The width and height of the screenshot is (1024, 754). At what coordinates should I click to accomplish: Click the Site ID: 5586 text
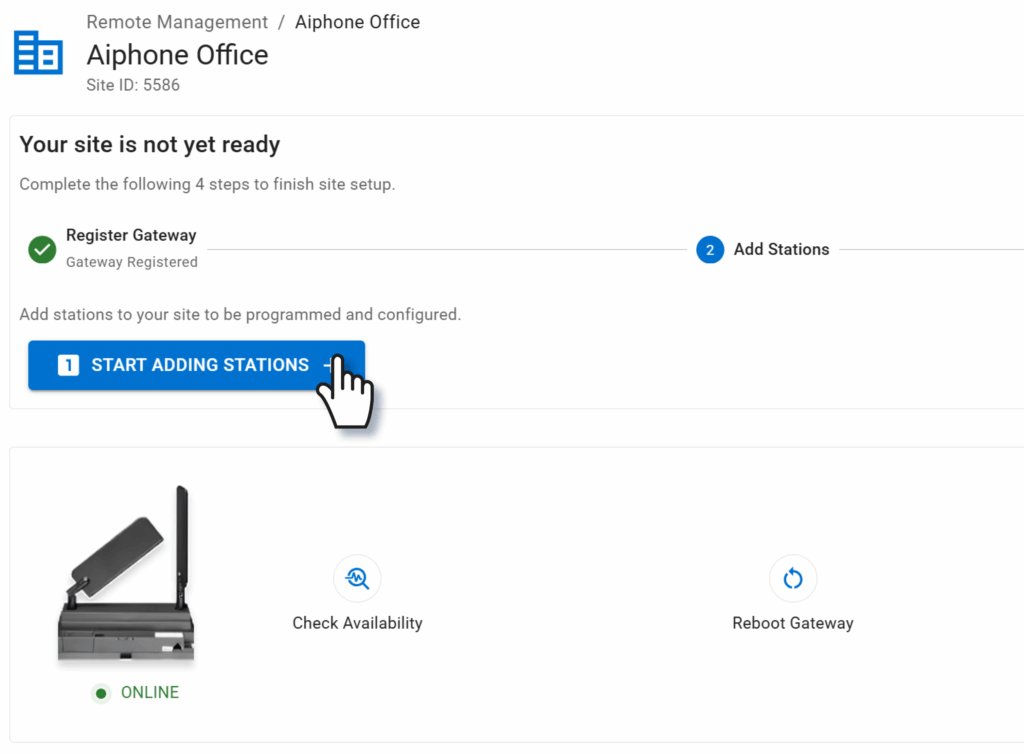133,85
